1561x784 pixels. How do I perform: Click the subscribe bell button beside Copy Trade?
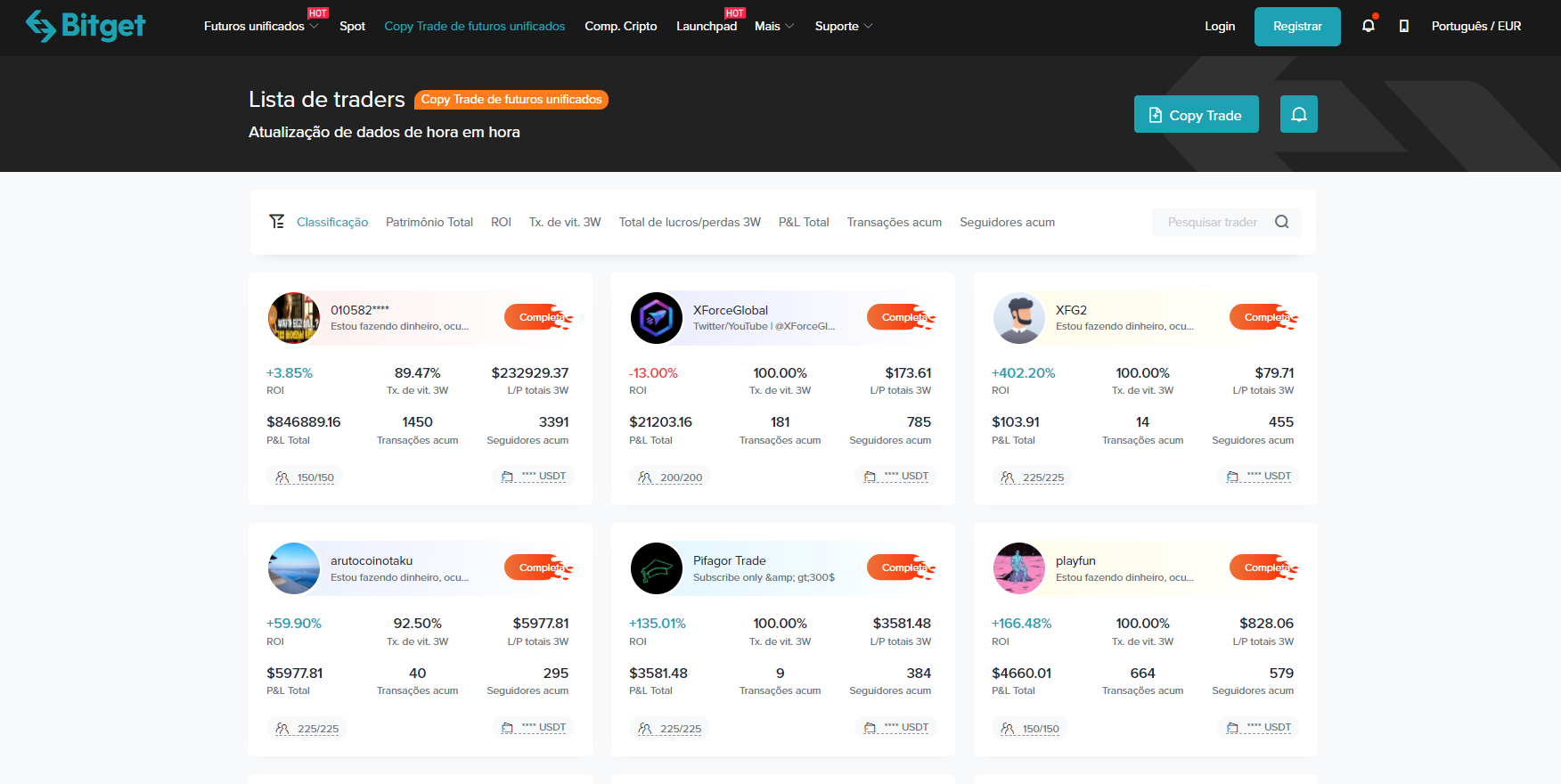click(x=1299, y=114)
